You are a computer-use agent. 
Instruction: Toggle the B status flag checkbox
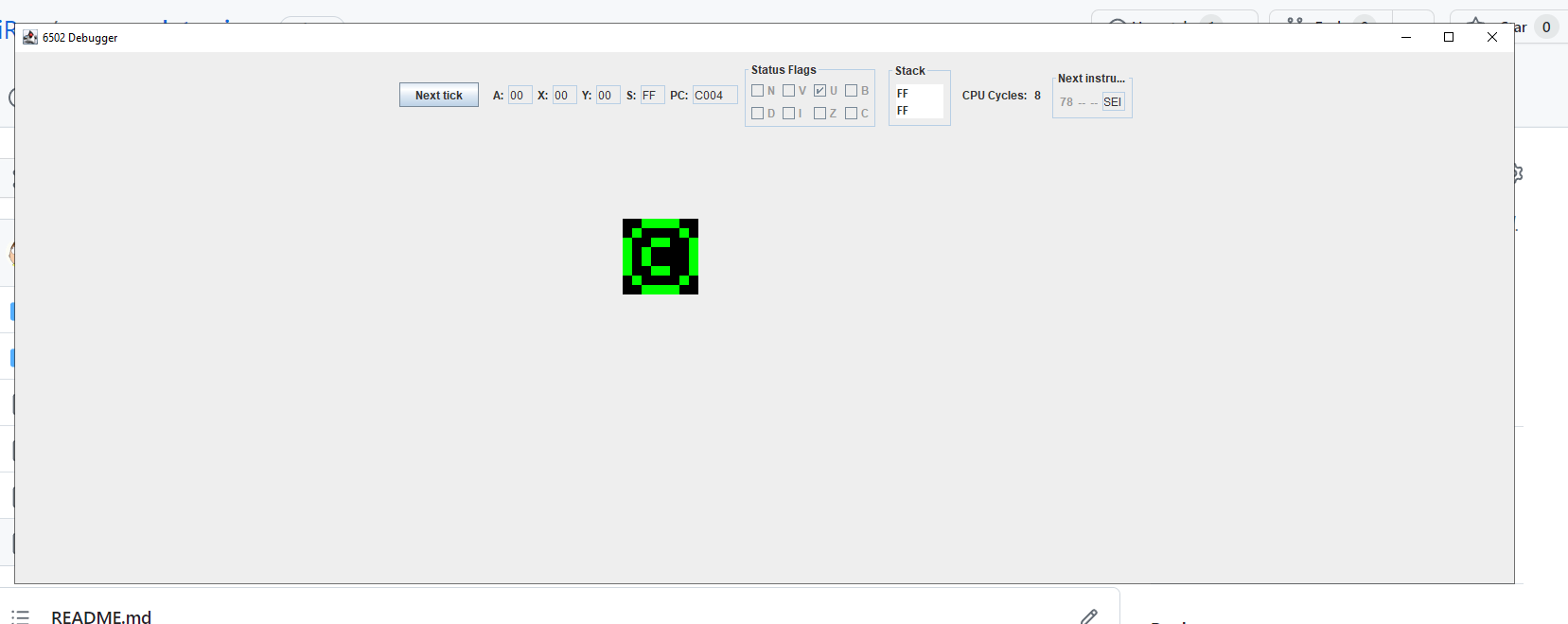click(851, 91)
